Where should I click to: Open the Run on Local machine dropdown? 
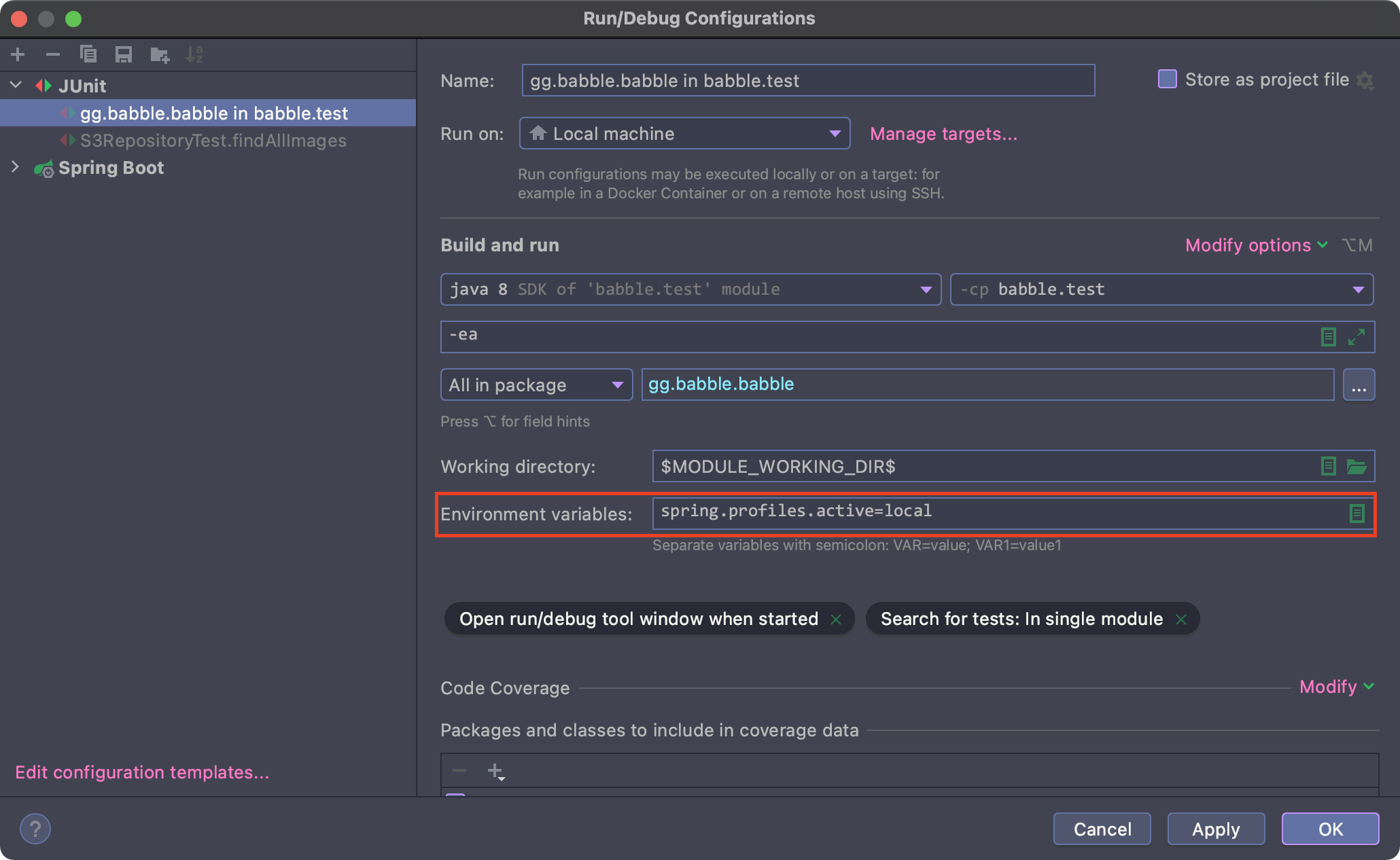tap(685, 133)
